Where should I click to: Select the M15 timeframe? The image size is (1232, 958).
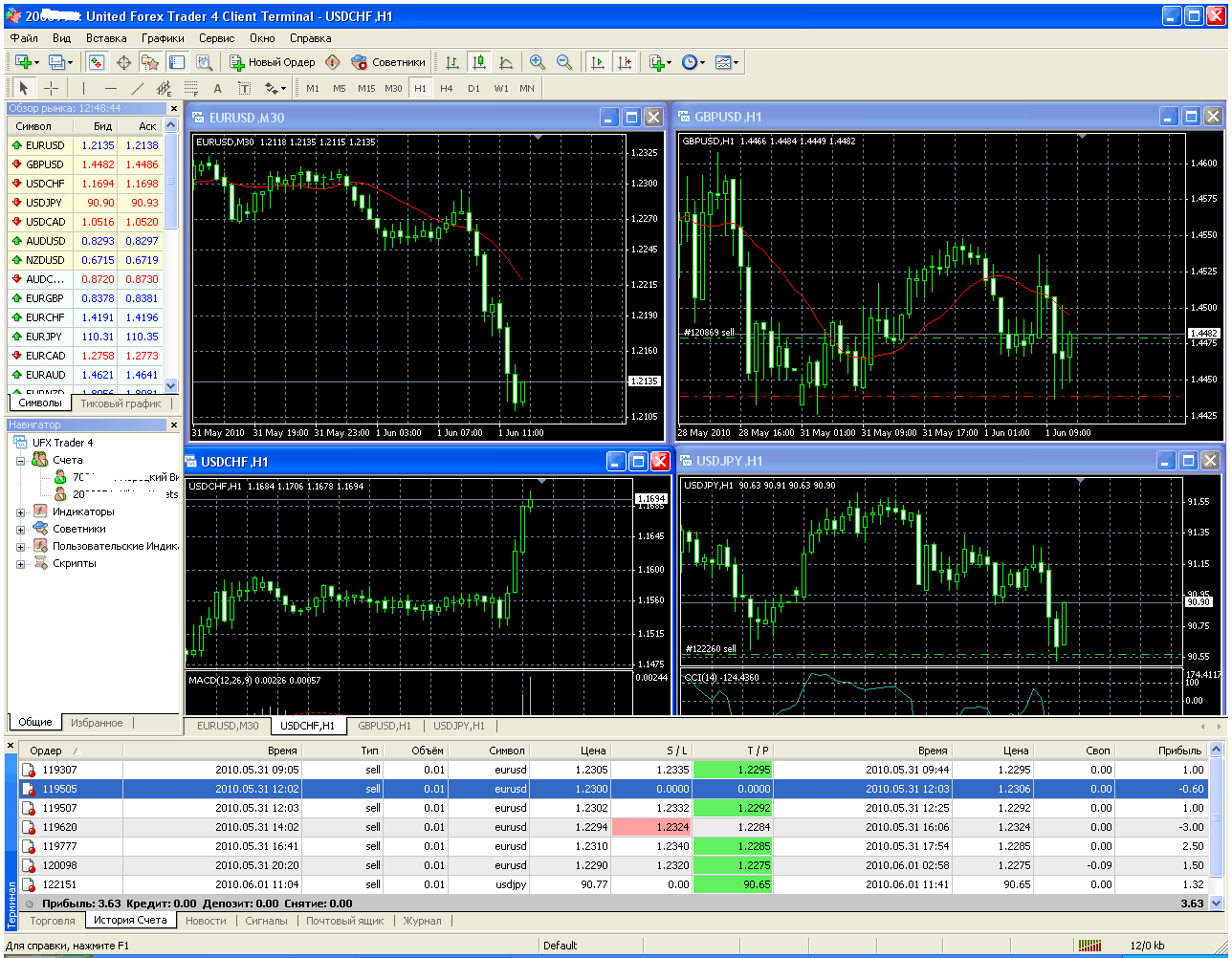(x=366, y=88)
